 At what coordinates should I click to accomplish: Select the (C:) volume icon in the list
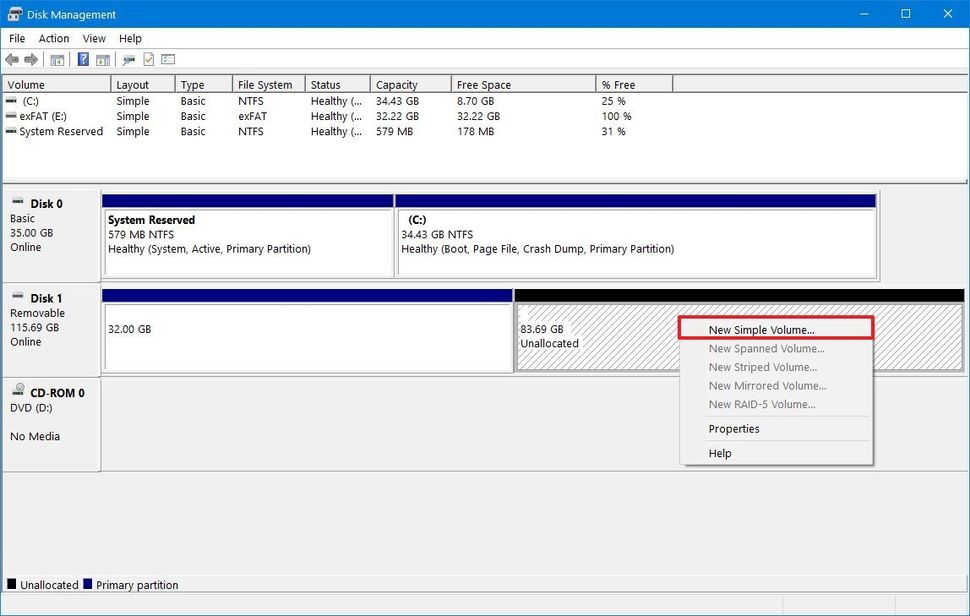tap(10, 101)
